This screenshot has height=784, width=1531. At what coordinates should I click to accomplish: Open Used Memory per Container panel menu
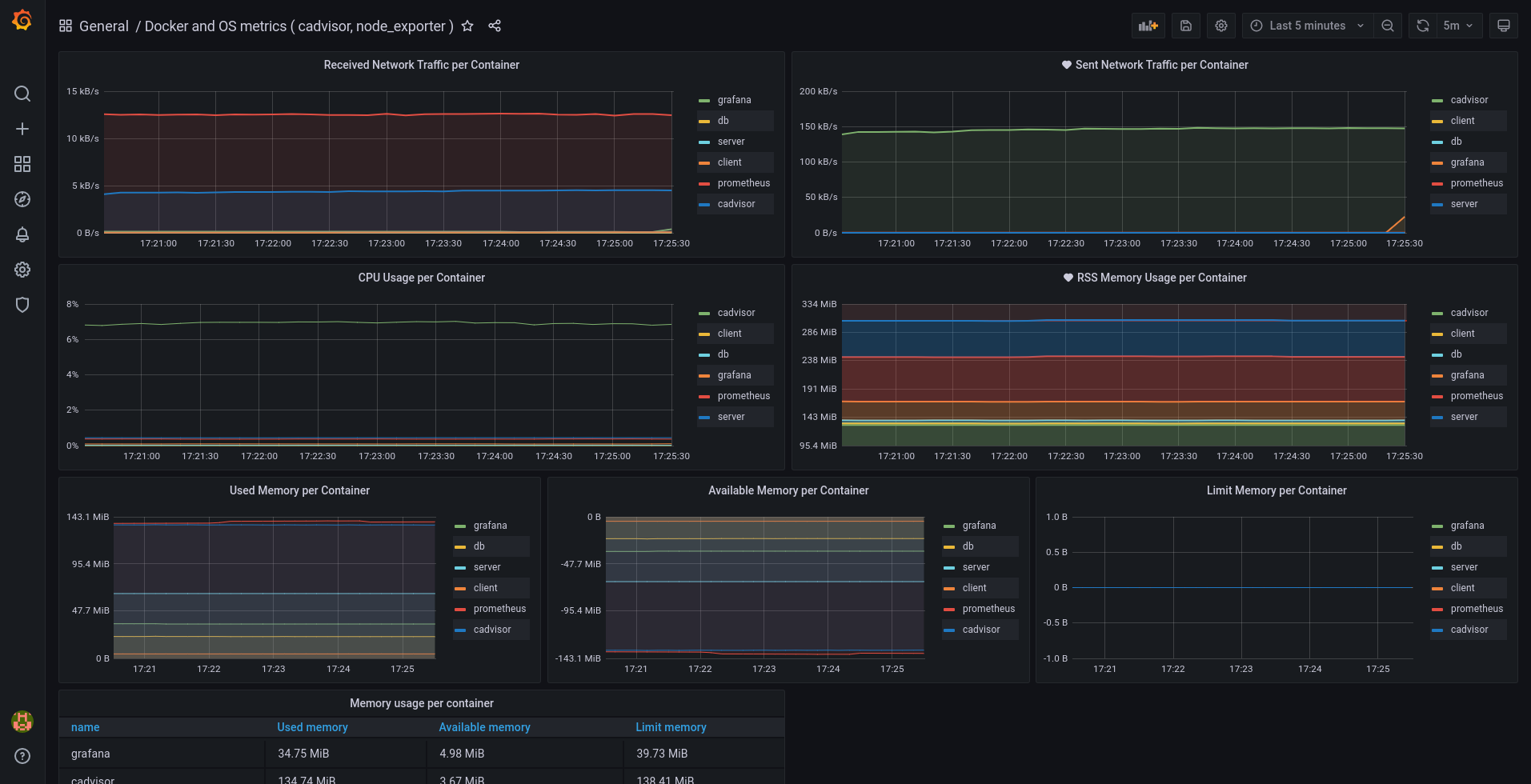tap(299, 490)
